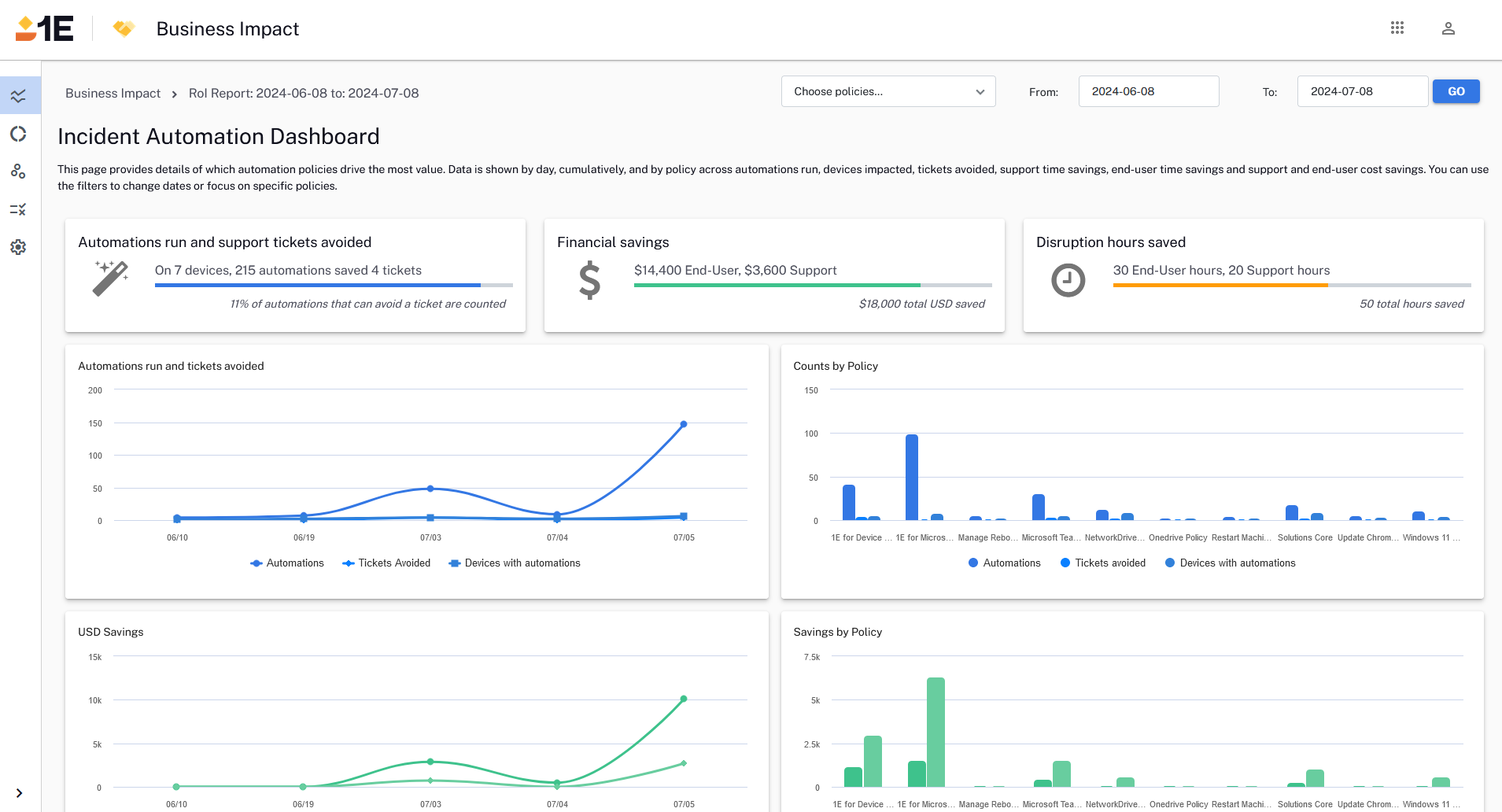Click the blue automations progress bar
Viewport: 1502px width, 812px height.
[317, 285]
